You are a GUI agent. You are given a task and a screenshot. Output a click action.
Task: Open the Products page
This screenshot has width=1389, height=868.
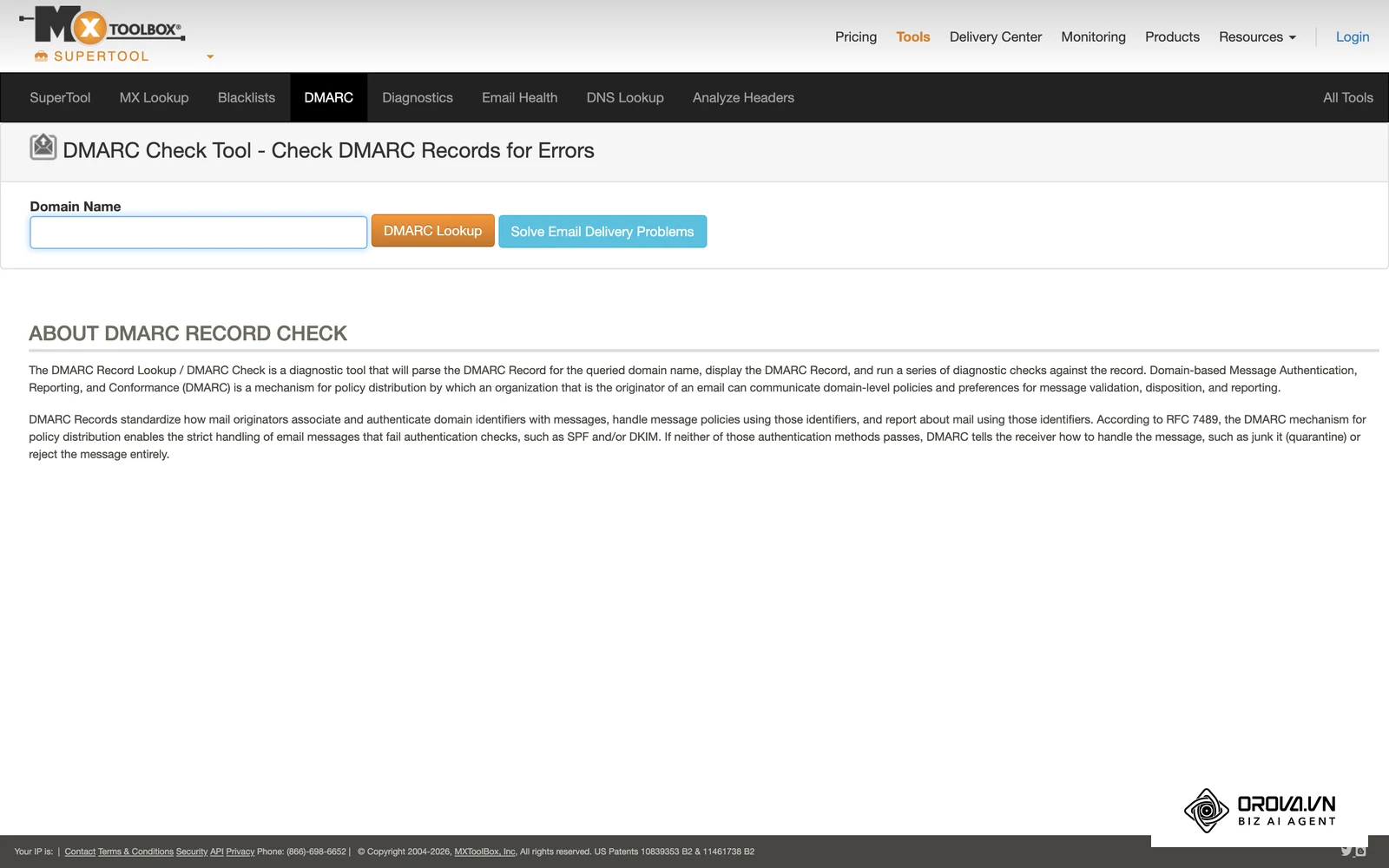point(1172,36)
